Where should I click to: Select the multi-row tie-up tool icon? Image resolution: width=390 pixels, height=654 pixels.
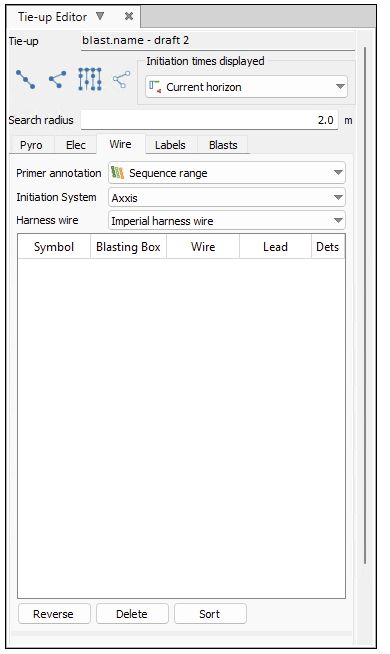[89, 79]
